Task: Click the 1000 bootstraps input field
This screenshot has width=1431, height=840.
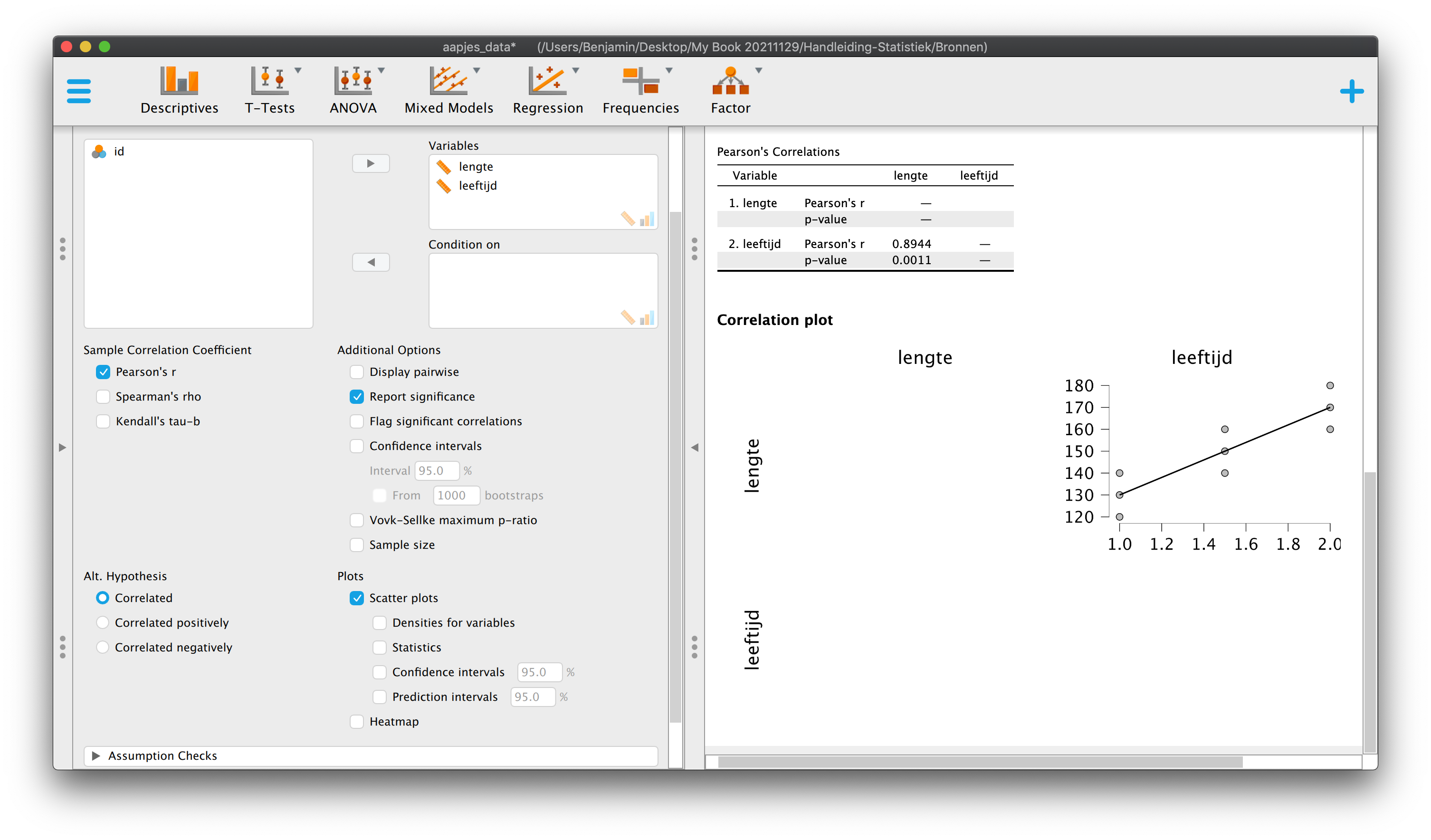Action: click(x=456, y=495)
